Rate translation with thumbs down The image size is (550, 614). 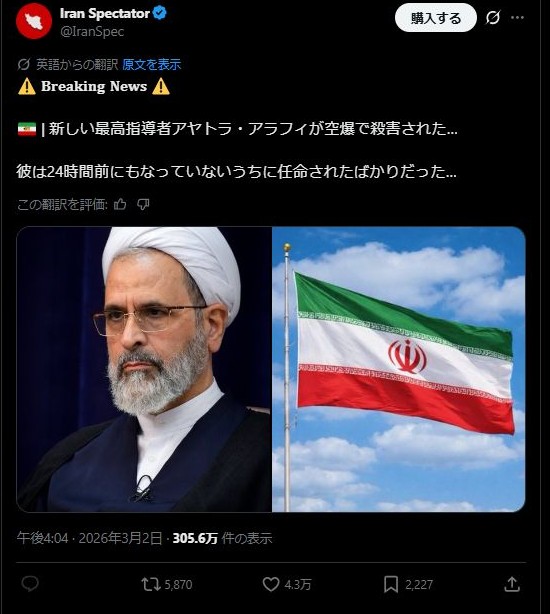click(x=143, y=204)
